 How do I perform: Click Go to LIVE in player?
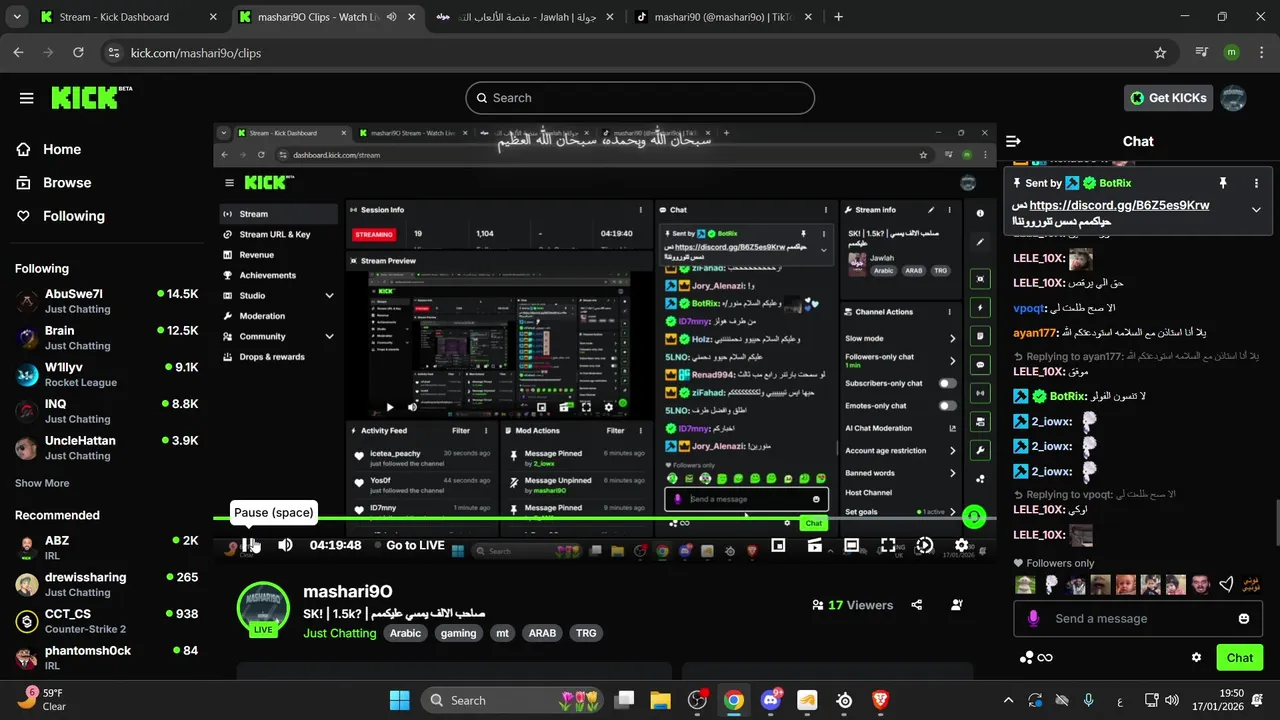[x=415, y=545]
